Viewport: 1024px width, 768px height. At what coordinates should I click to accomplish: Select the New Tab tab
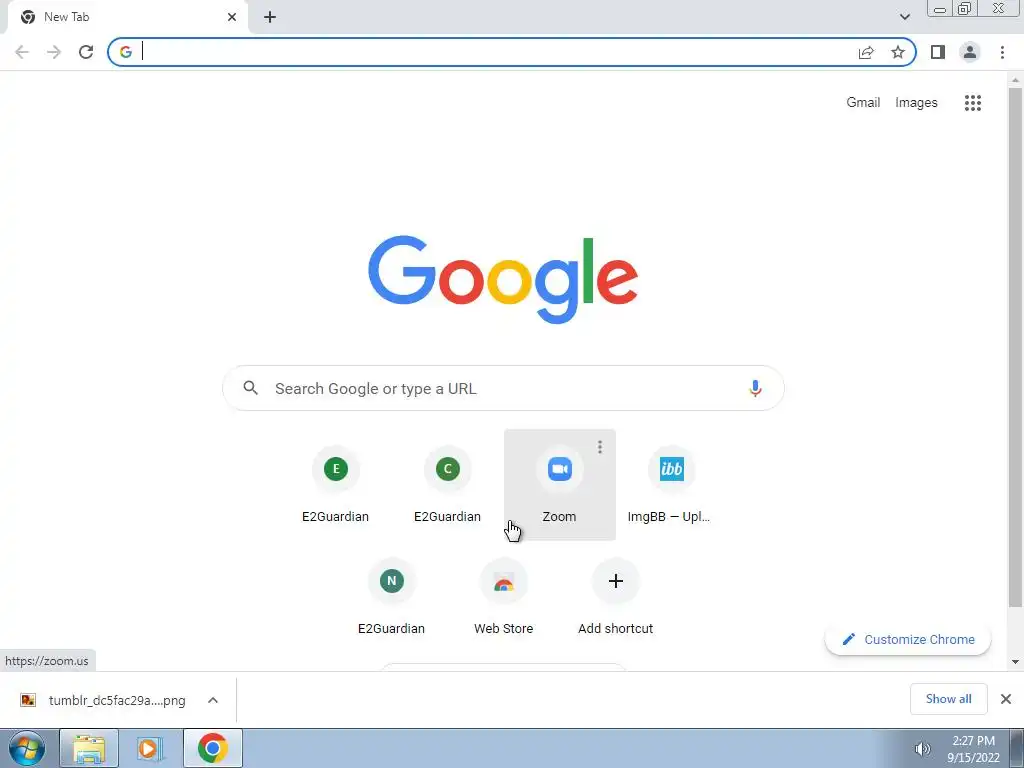point(127,17)
